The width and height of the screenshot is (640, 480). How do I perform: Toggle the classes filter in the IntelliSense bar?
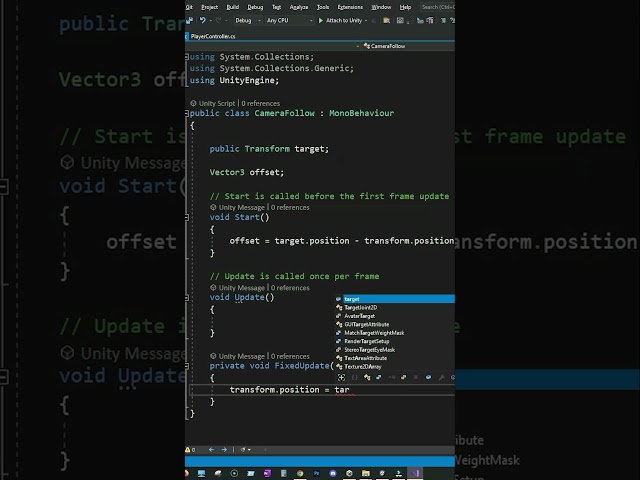tap(367, 378)
